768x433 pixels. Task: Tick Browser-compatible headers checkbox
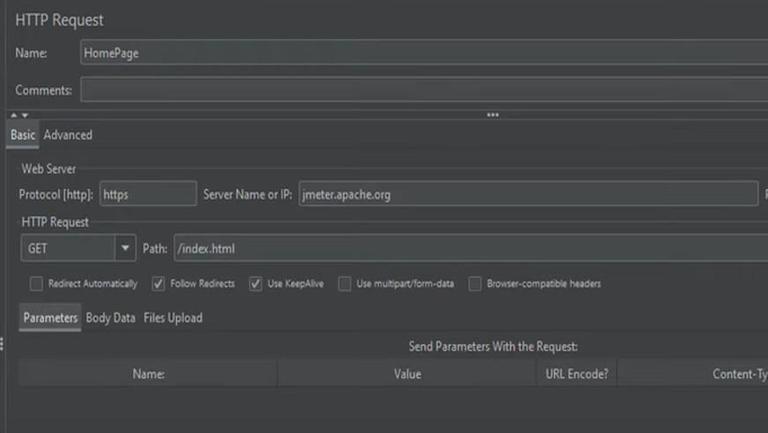tap(475, 284)
